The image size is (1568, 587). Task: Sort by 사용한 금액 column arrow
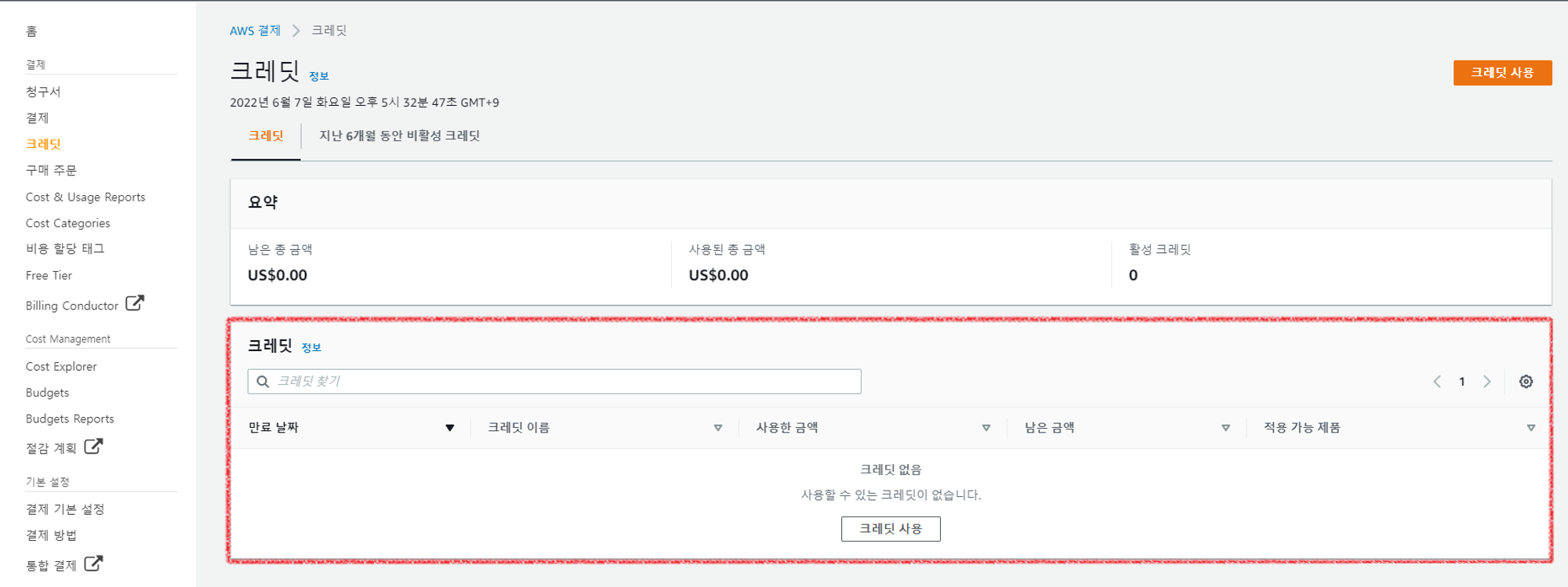[985, 428]
